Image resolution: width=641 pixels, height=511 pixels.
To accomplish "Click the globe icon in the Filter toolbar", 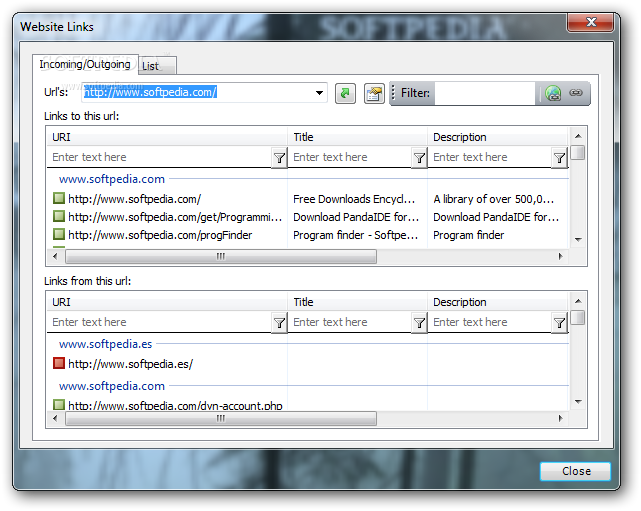I will point(553,93).
